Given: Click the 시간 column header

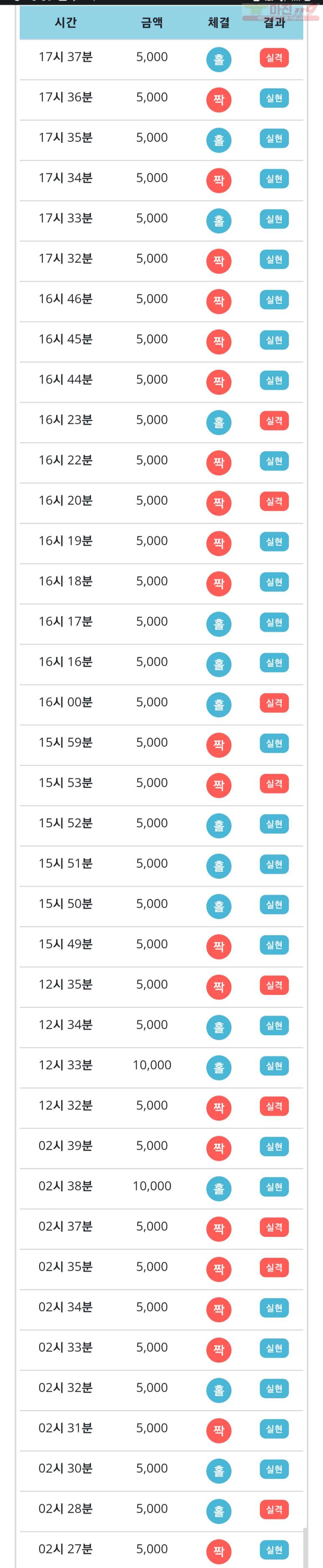Looking at the screenshot, I should [x=66, y=23].
